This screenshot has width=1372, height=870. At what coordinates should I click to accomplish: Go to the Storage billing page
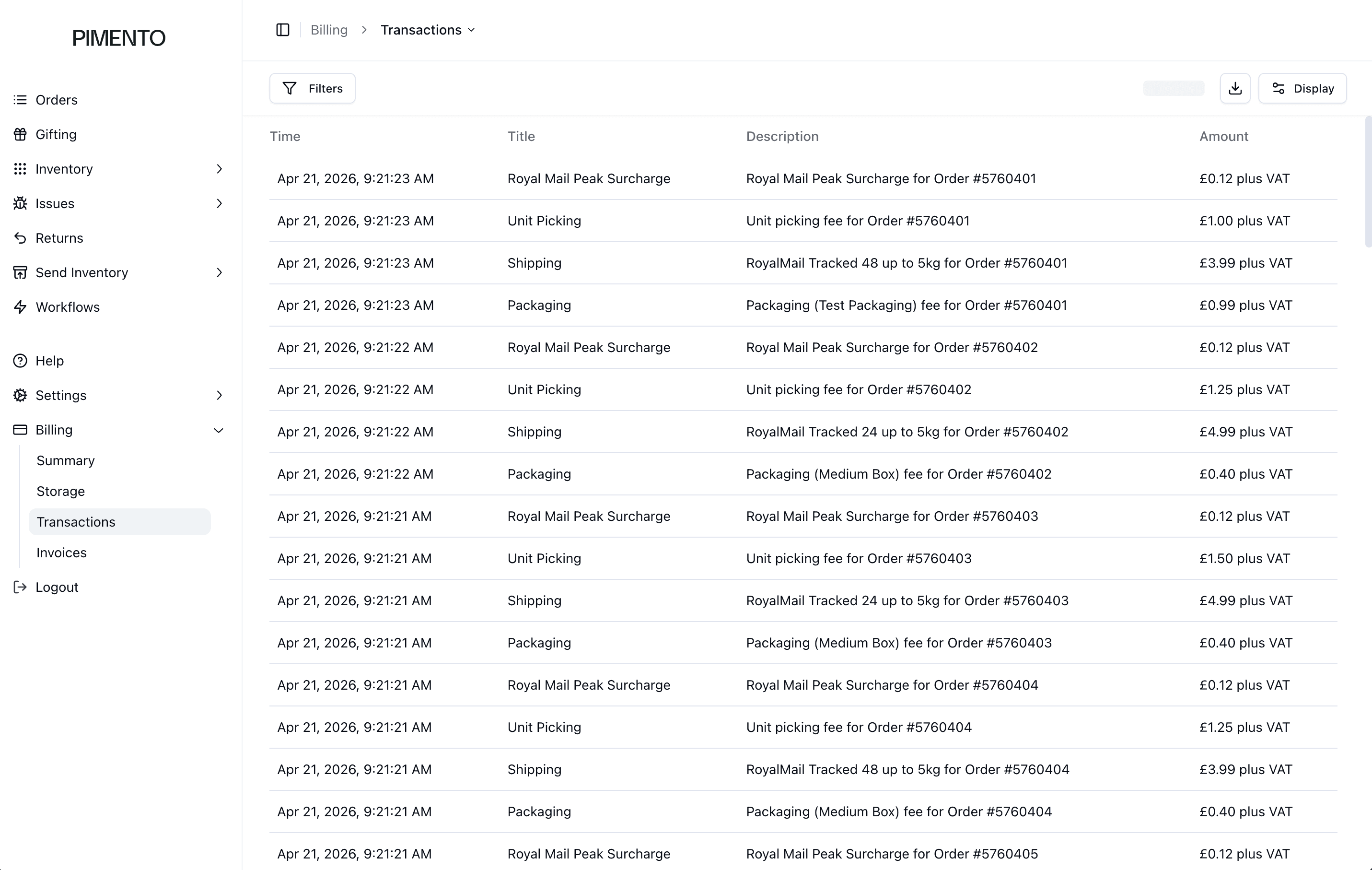(60, 492)
